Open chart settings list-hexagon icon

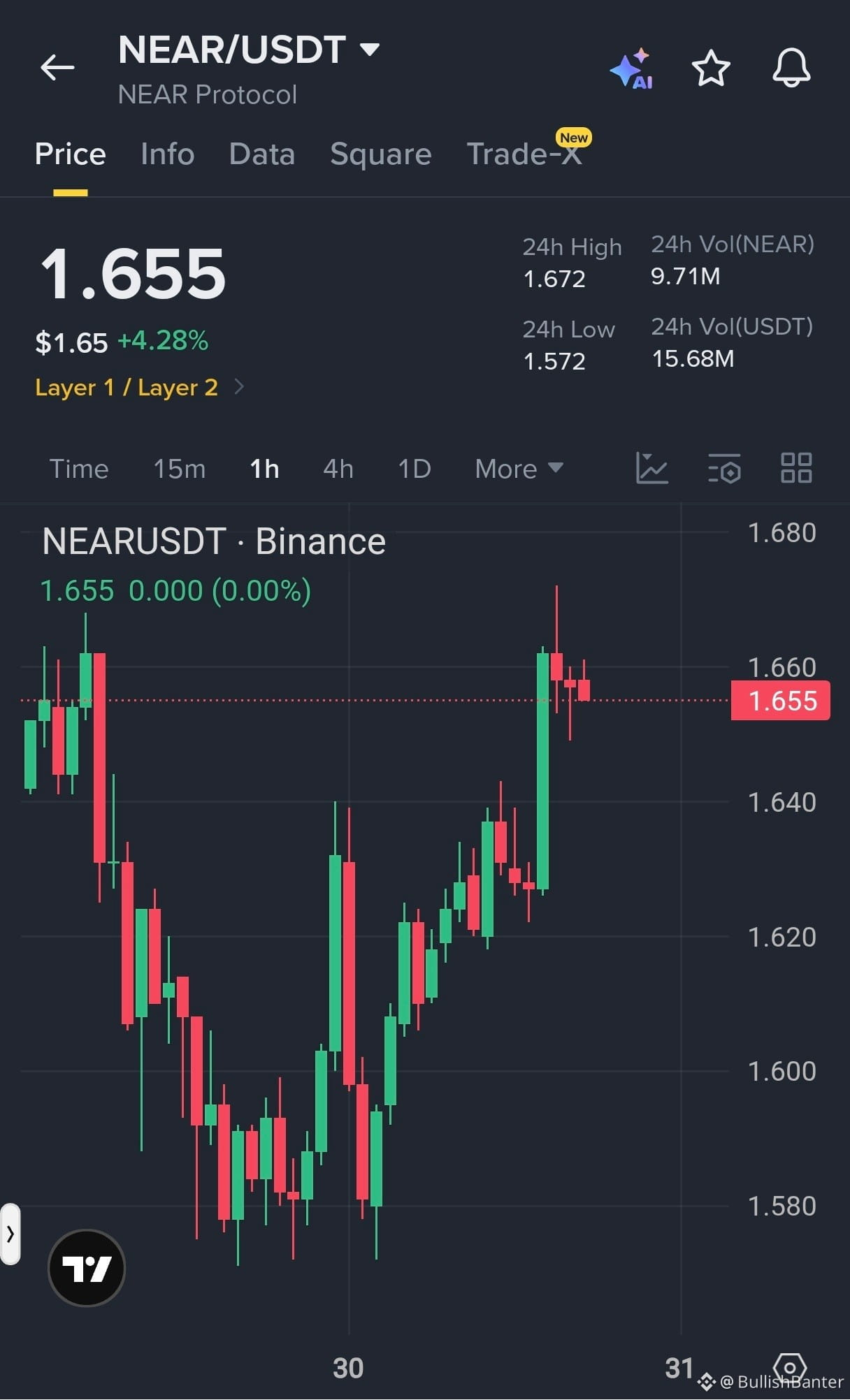coord(724,468)
